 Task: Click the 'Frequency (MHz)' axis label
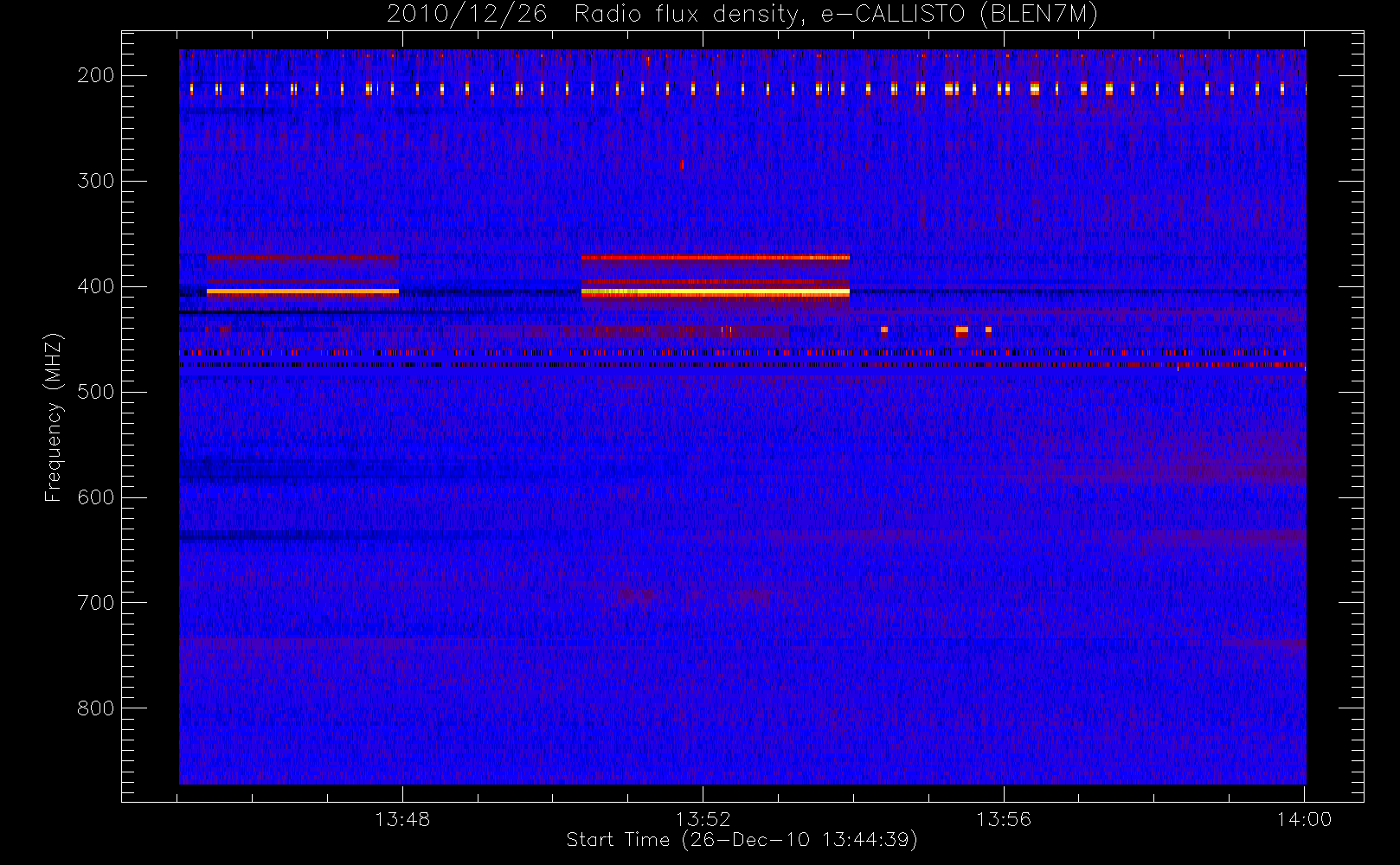54,417
